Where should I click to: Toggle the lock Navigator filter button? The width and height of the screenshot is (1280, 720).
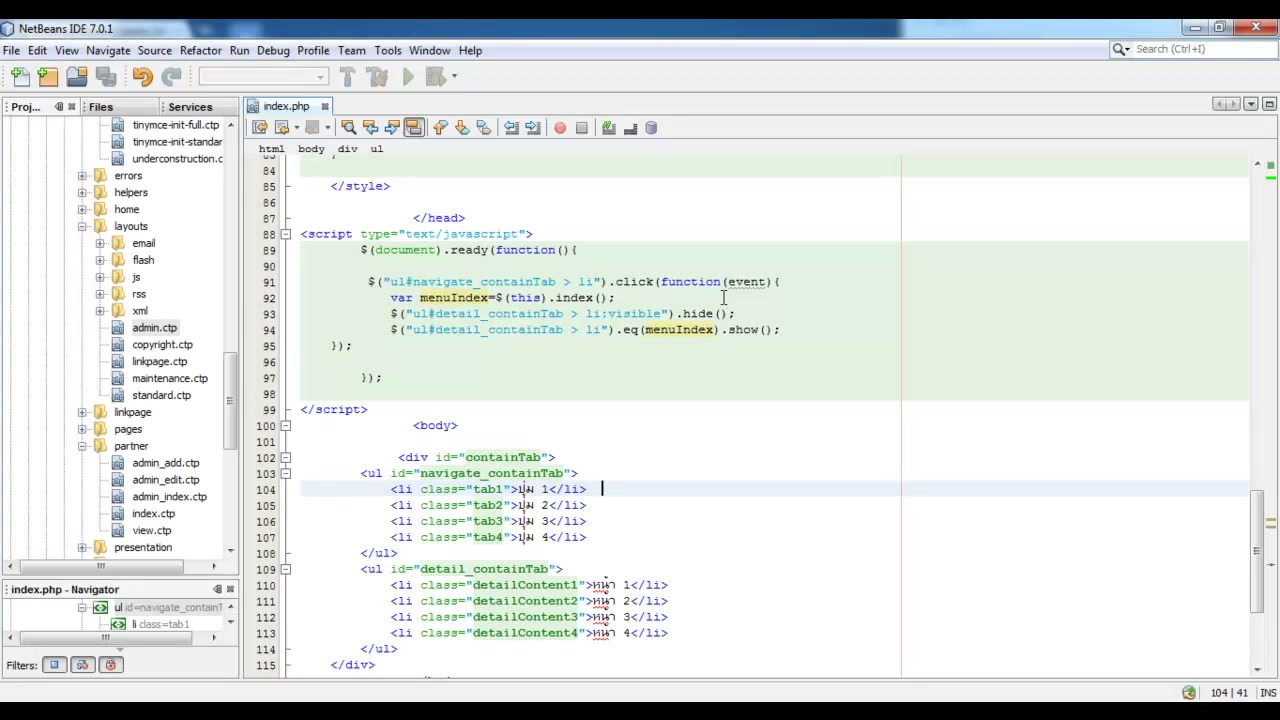[x=111, y=665]
